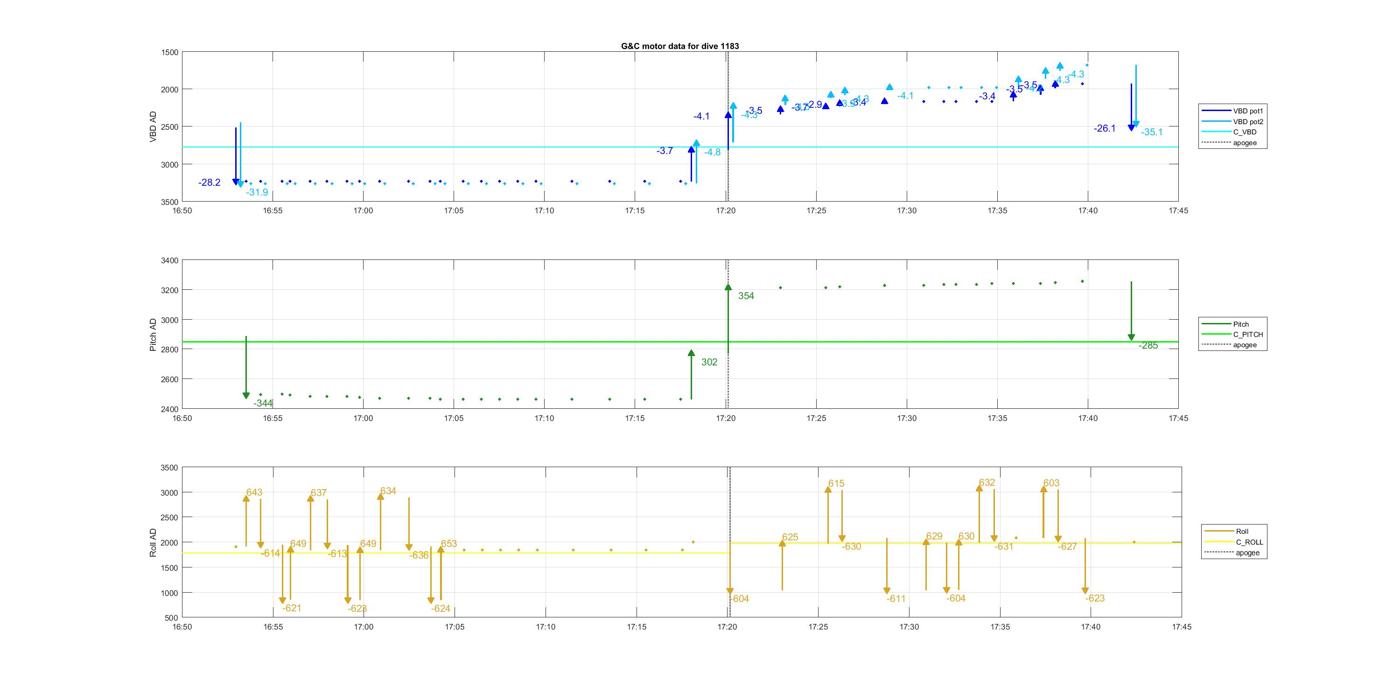This screenshot has width=1400, height=693.
Task: Click the '-35.1' VBD data label
Action: click(x=1152, y=132)
